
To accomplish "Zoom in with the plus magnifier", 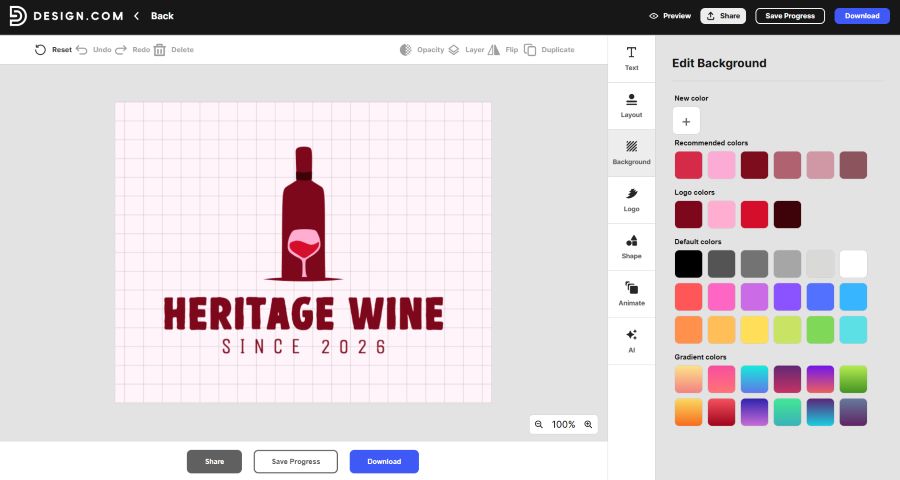I will [588, 424].
